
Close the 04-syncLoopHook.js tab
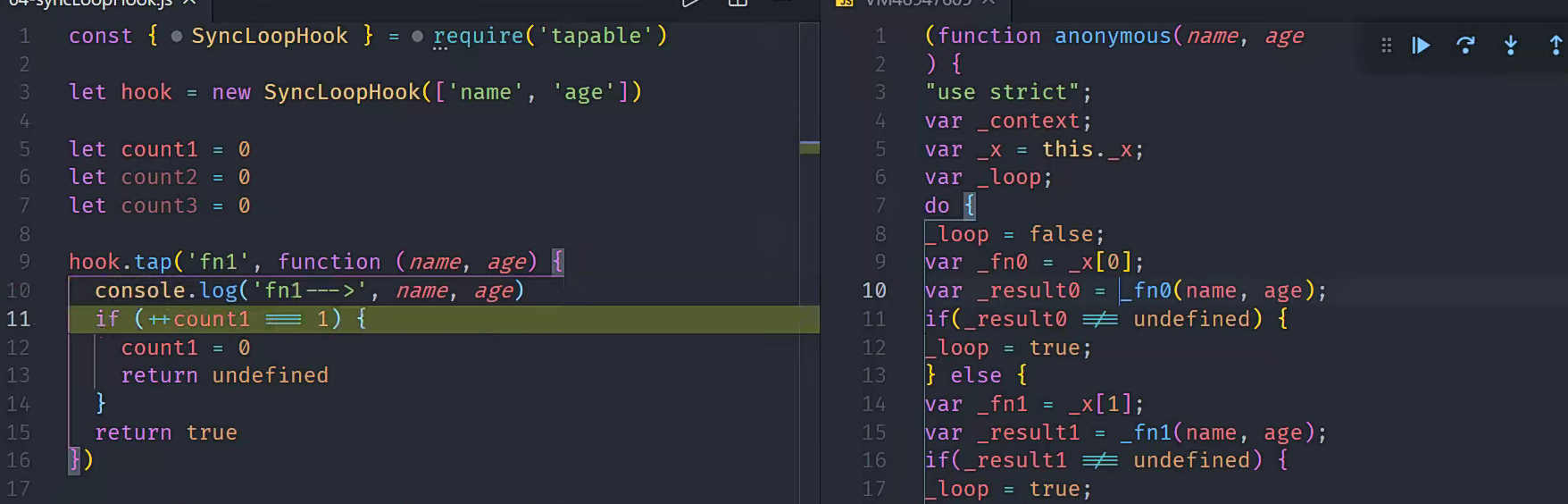189,3
